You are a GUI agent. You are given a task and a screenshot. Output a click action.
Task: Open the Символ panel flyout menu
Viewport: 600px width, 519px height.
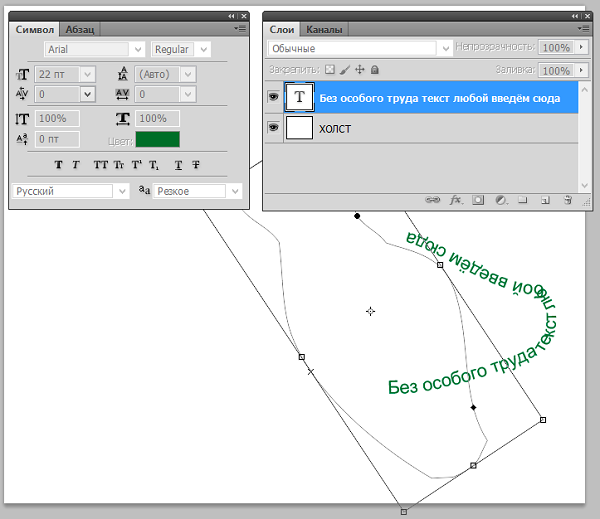coord(240,29)
